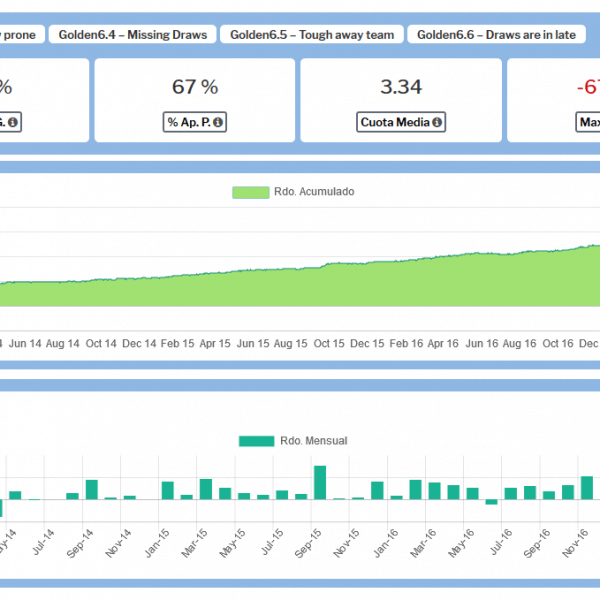Click the Mar-15 monthly result bar
Screen dimensions: 600x600
[206, 489]
